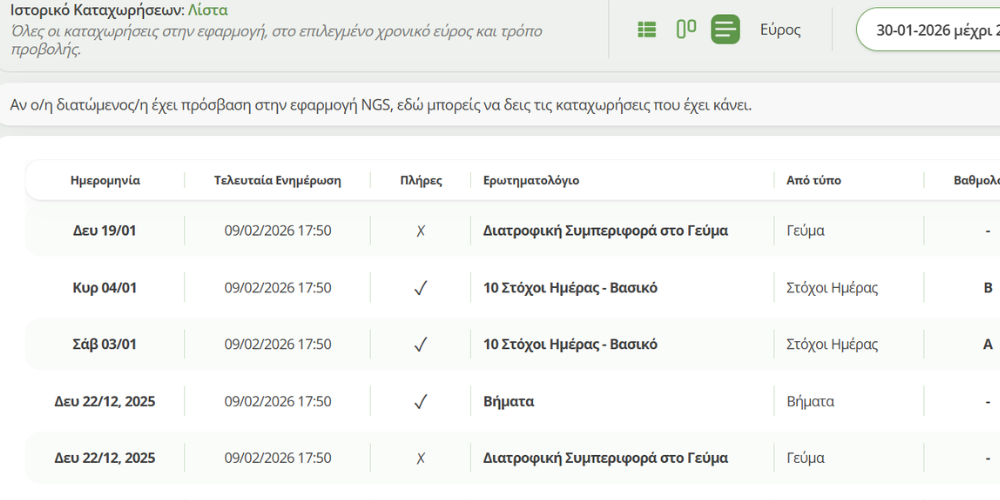Open the Διατροφική Συμπεριφορά στο Γεύμα entry for Δευ 19/01
The width and height of the screenshot is (1000, 500).
[605, 231]
